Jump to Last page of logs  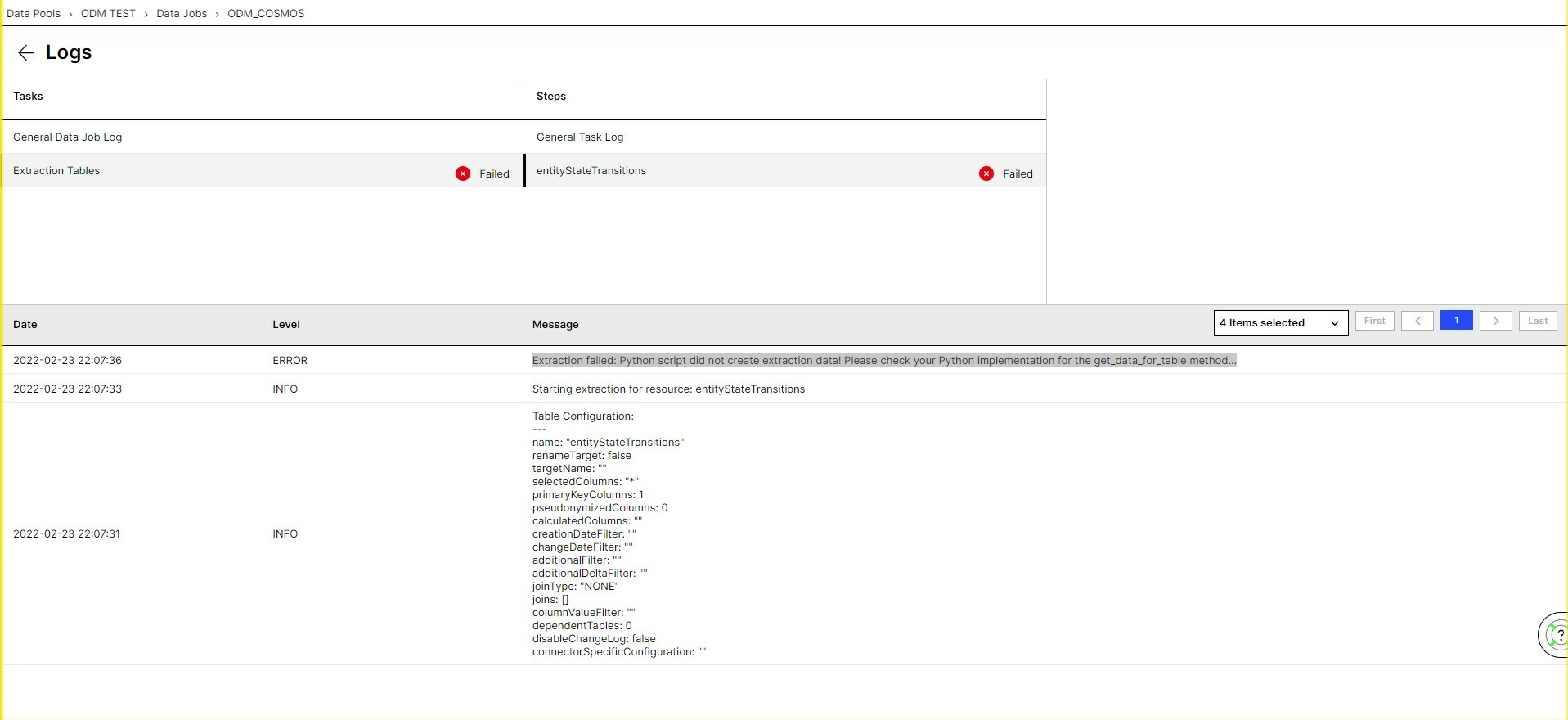pos(1538,321)
